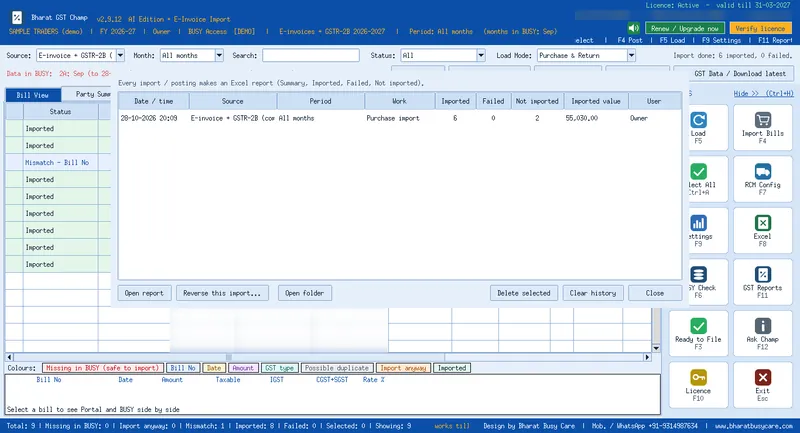Open Ask Champ F12 tile

pyautogui.click(x=762, y=334)
